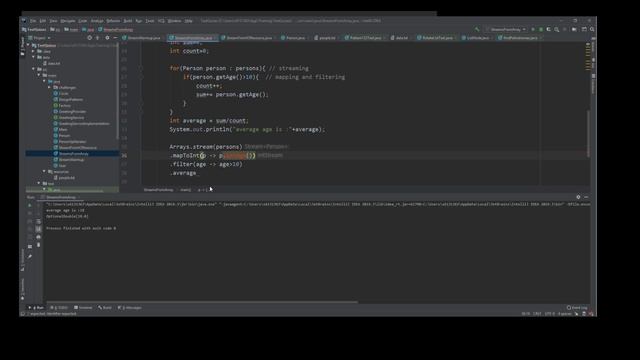This screenshot has height=360, width=640.
Task: Click main() in the editor breadcrumb
Action: pos(186,190)
